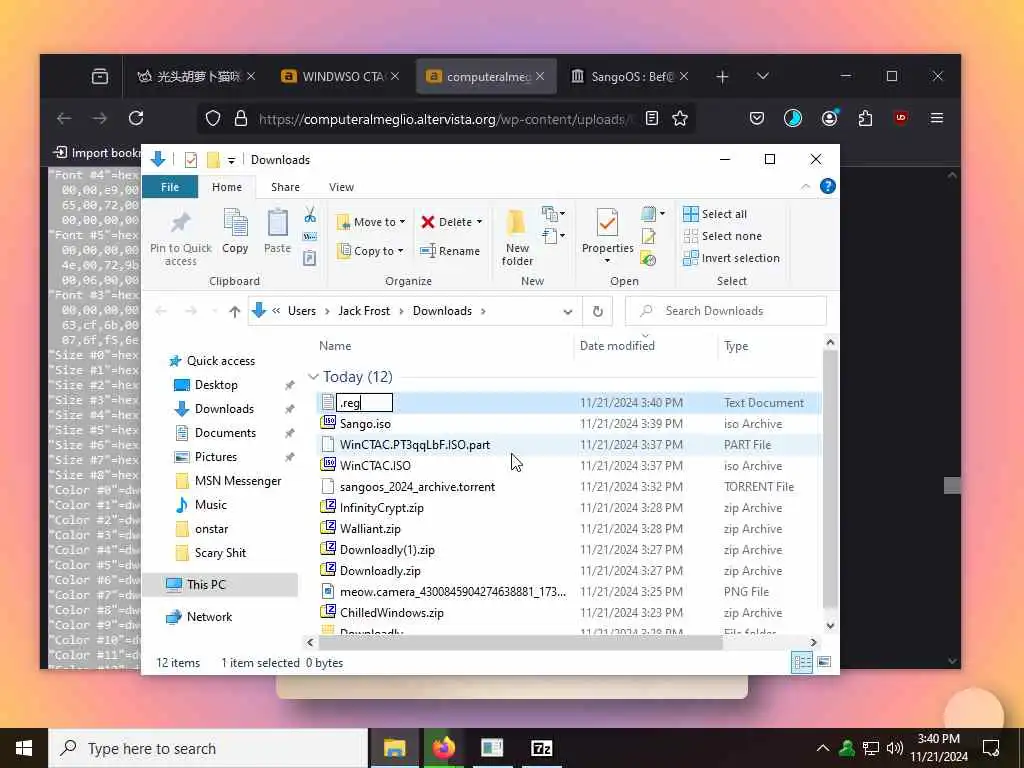Open Firefox account profile icon
The height and width of the screenshot is (768, 1024).
point(829,118)
